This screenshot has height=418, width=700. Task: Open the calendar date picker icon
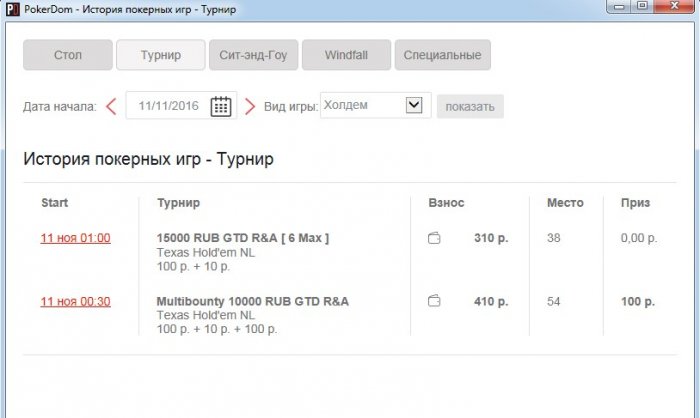(x=221, y=106)
